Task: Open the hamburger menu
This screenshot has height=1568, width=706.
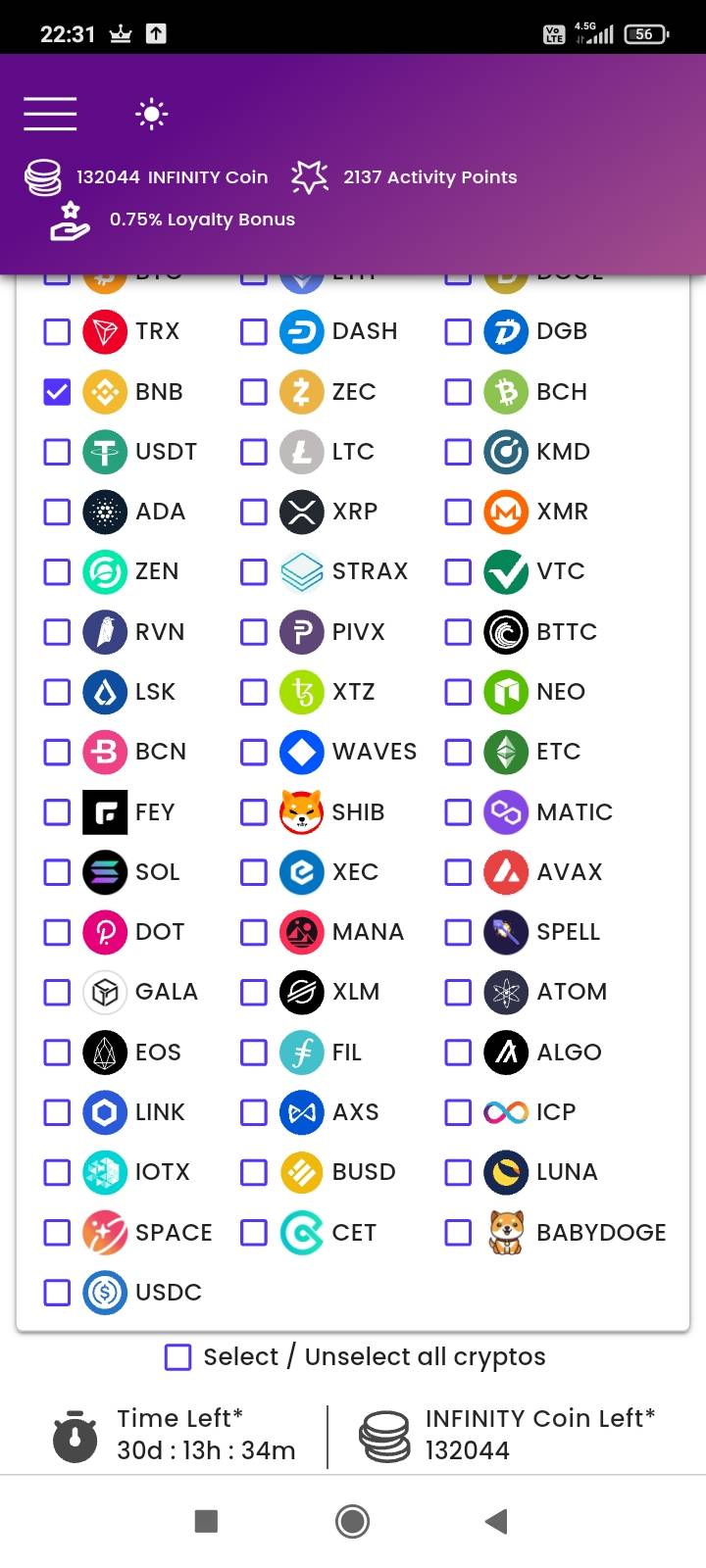Action: coord(50,114)
